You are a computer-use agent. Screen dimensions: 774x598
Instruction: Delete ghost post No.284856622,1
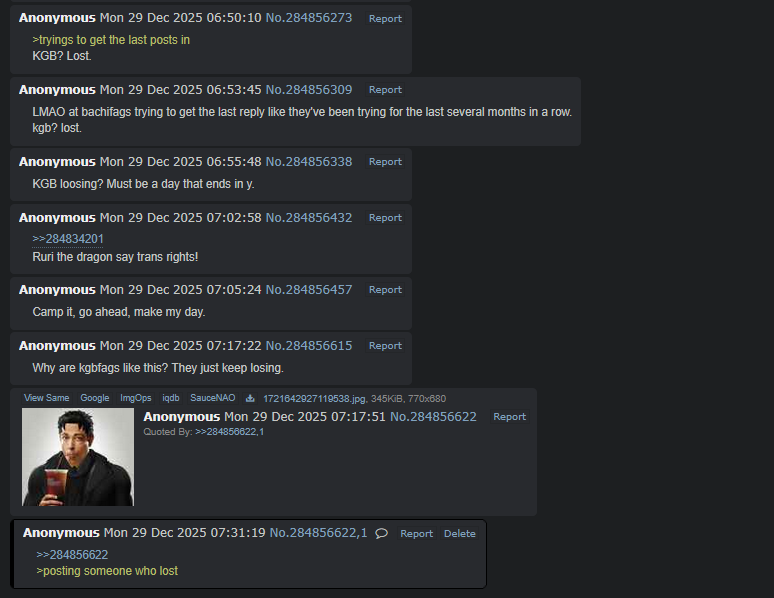coord(460,533)
